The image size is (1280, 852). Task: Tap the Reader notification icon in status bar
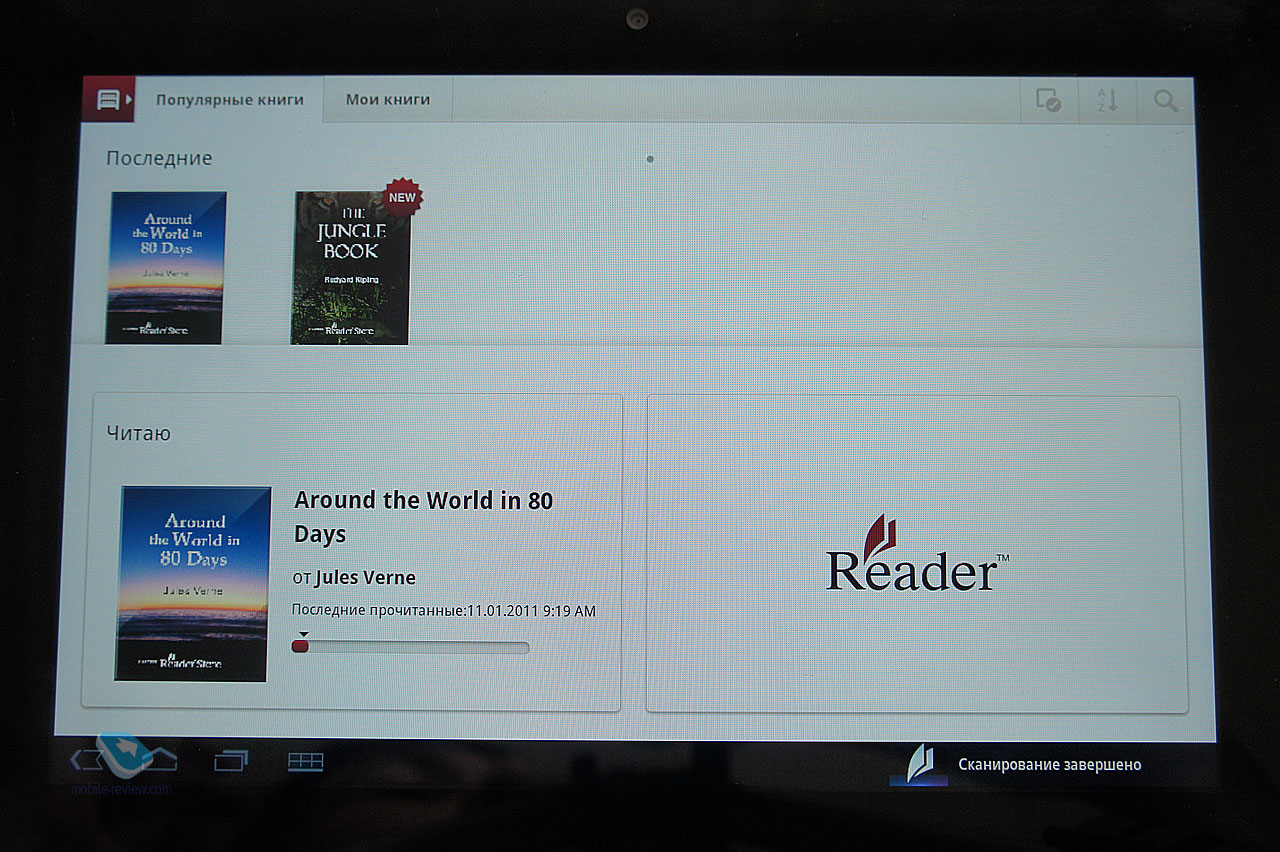(920, 764)
